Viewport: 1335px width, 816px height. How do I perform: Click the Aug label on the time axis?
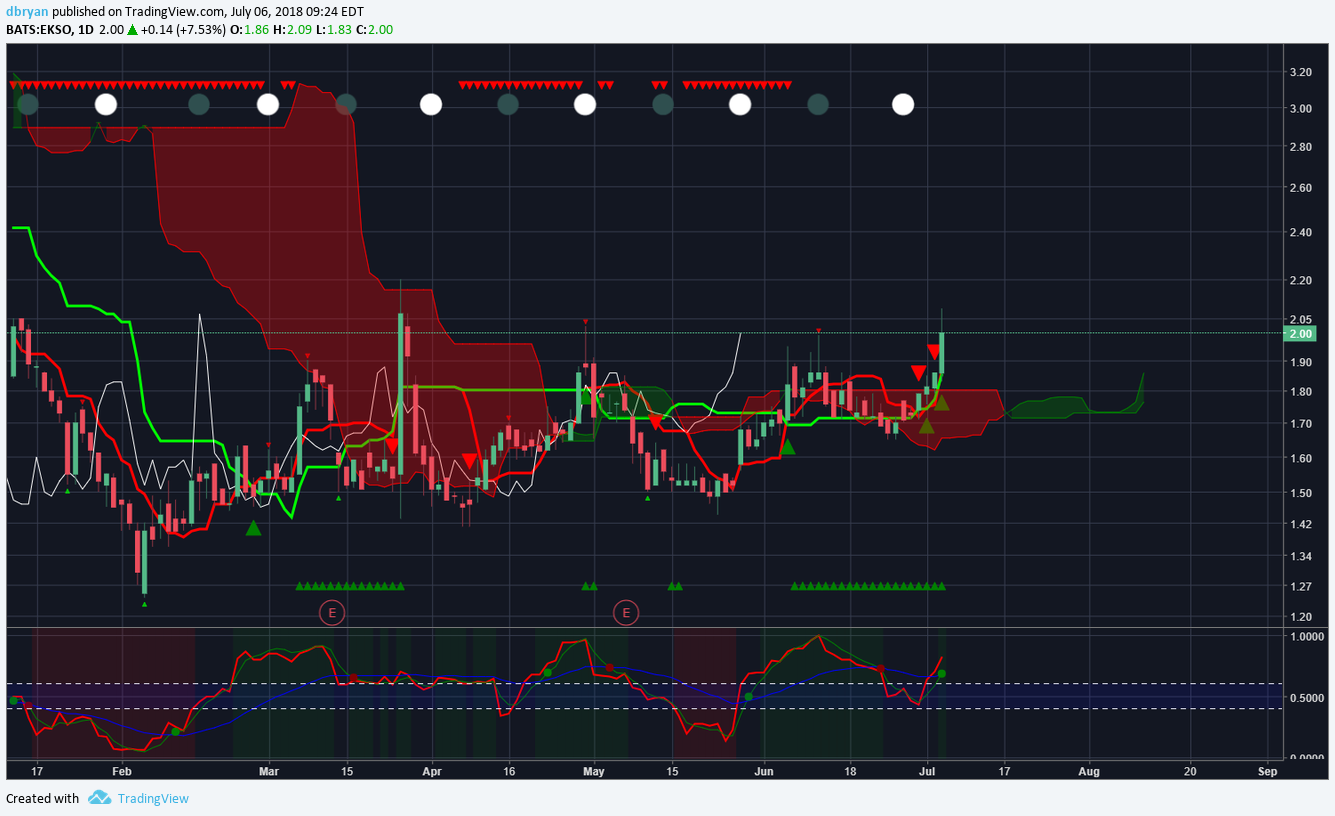pyautogui.click(x=1089, y=772)
